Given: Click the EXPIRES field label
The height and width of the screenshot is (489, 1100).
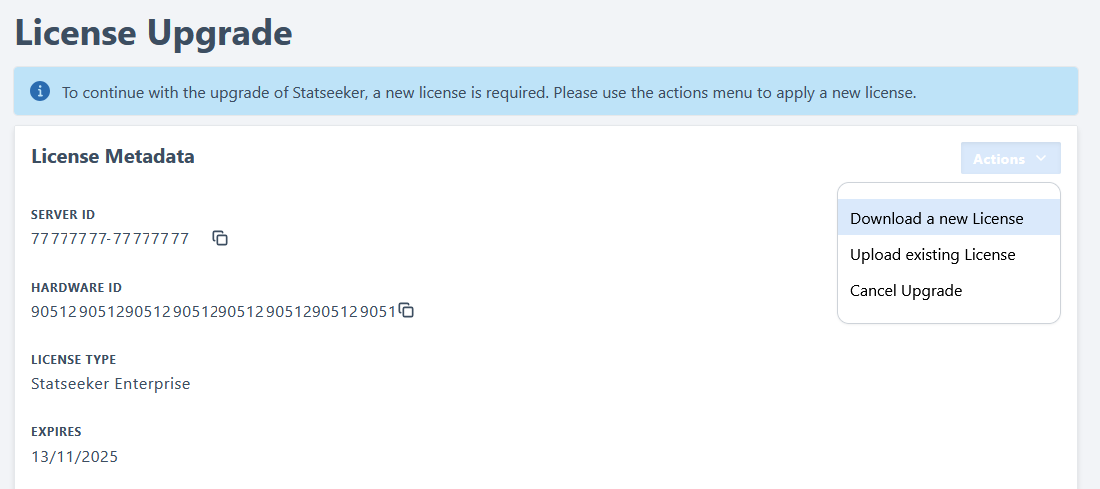Looking at the screenshot, I should tap(56, 432).
